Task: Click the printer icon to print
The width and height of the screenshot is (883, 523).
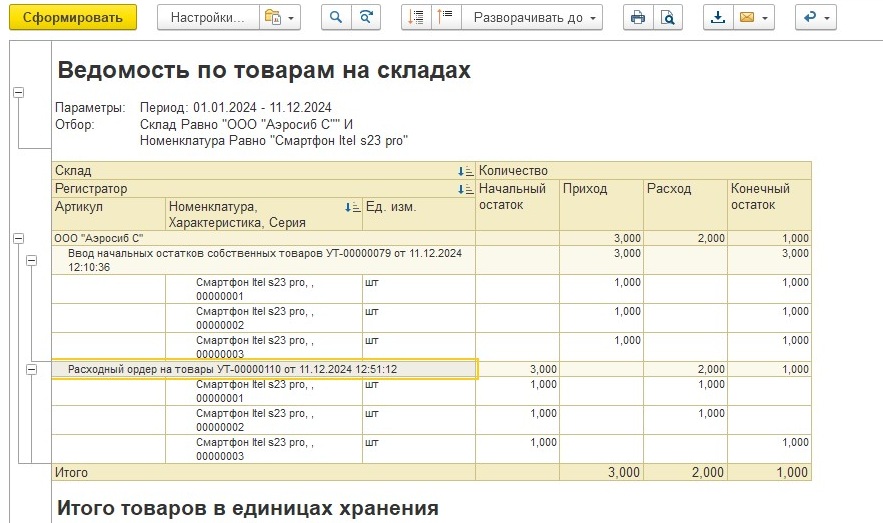Action: point(637,18)
